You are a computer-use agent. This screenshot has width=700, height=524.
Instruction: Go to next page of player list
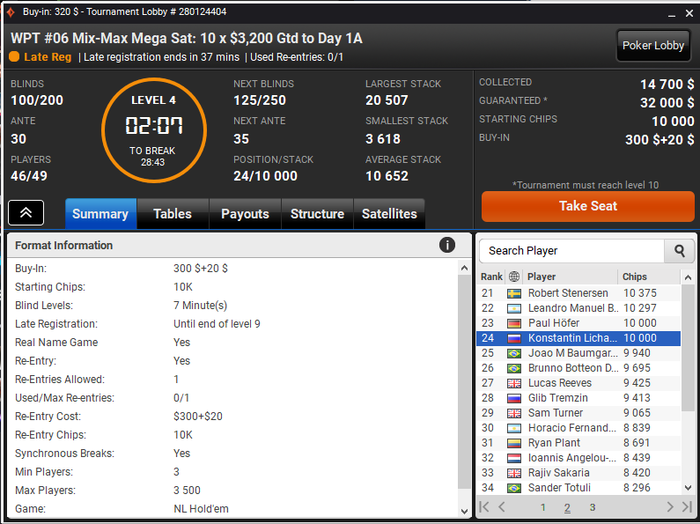click(x=670, y=507)
